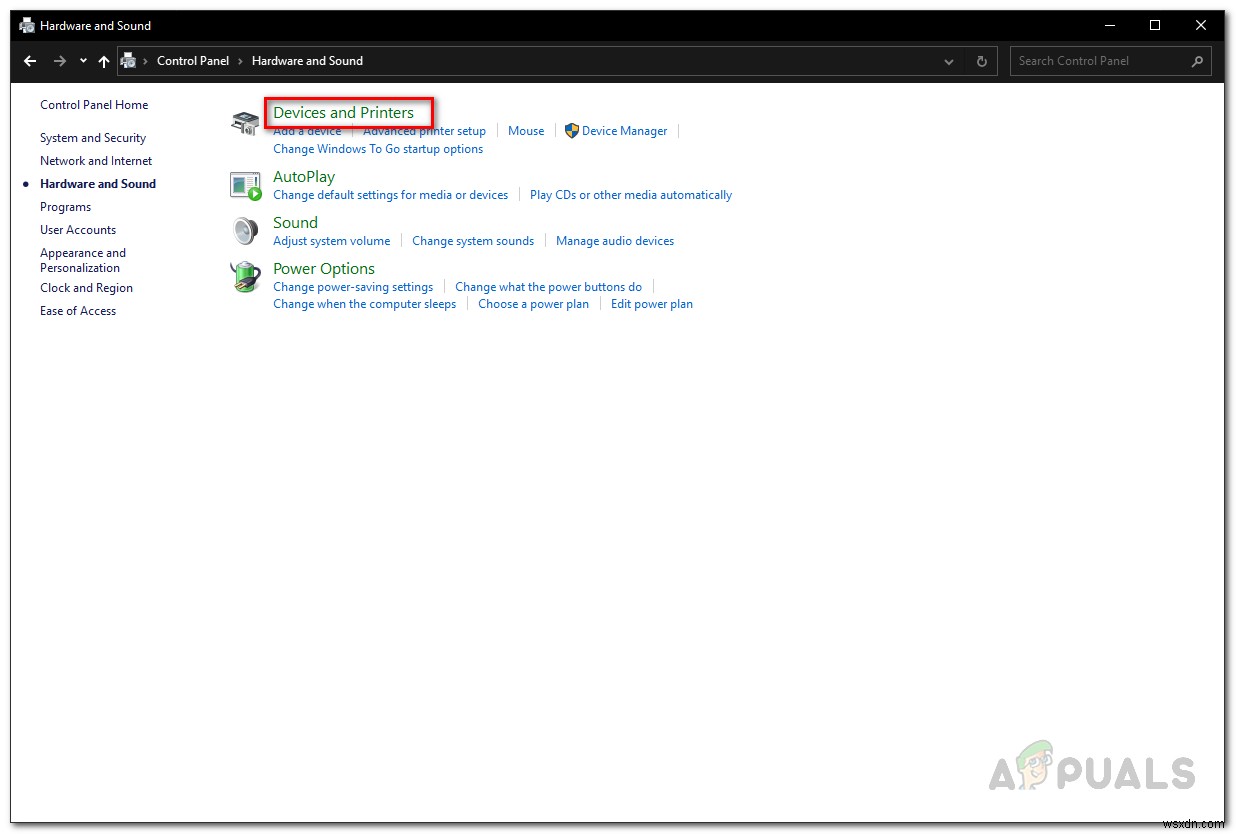Open Appearance and Personalization category
Screen dimensions: 1236x834
(83, 260)
